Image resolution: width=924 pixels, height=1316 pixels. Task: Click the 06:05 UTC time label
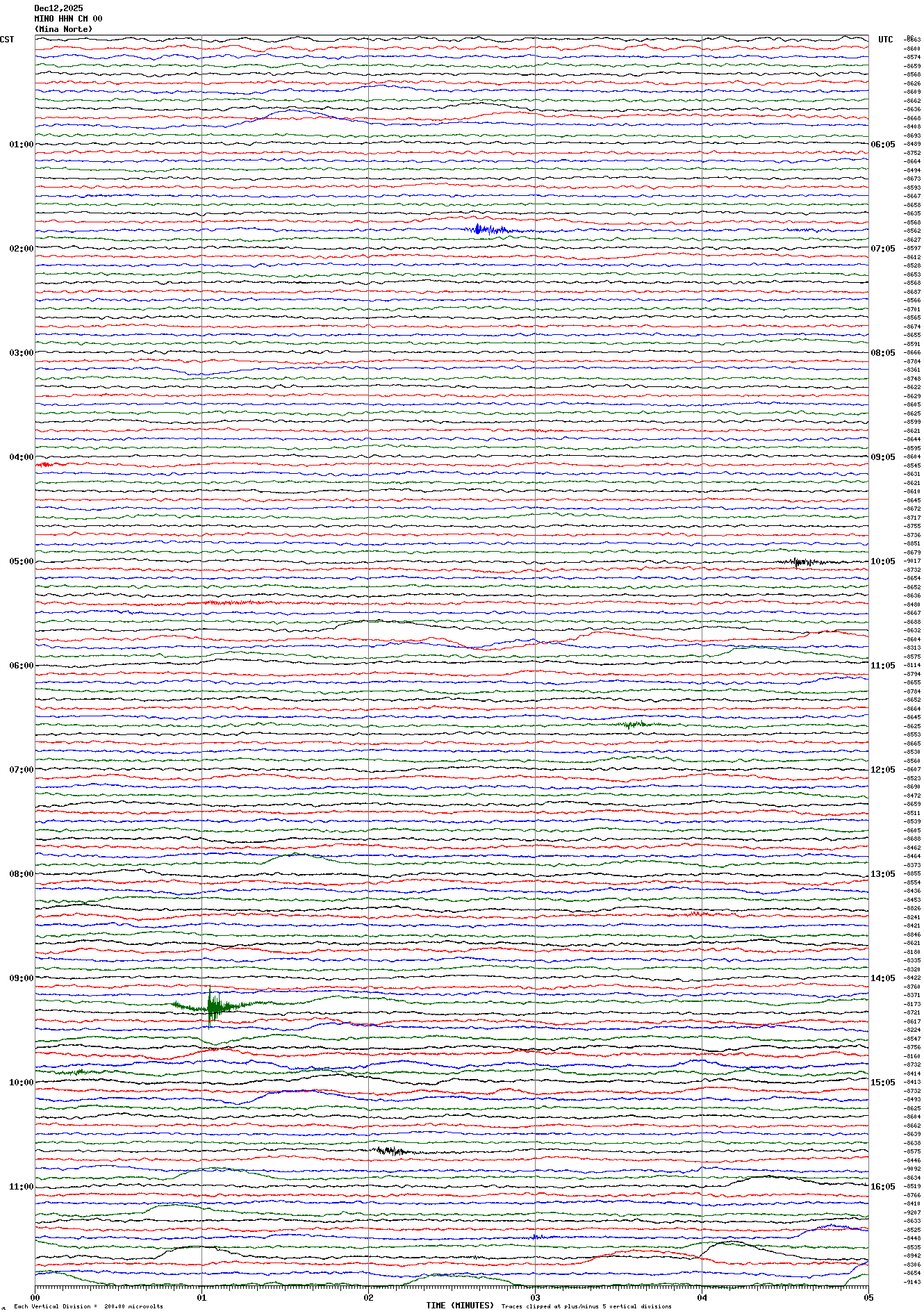(882, 145)
